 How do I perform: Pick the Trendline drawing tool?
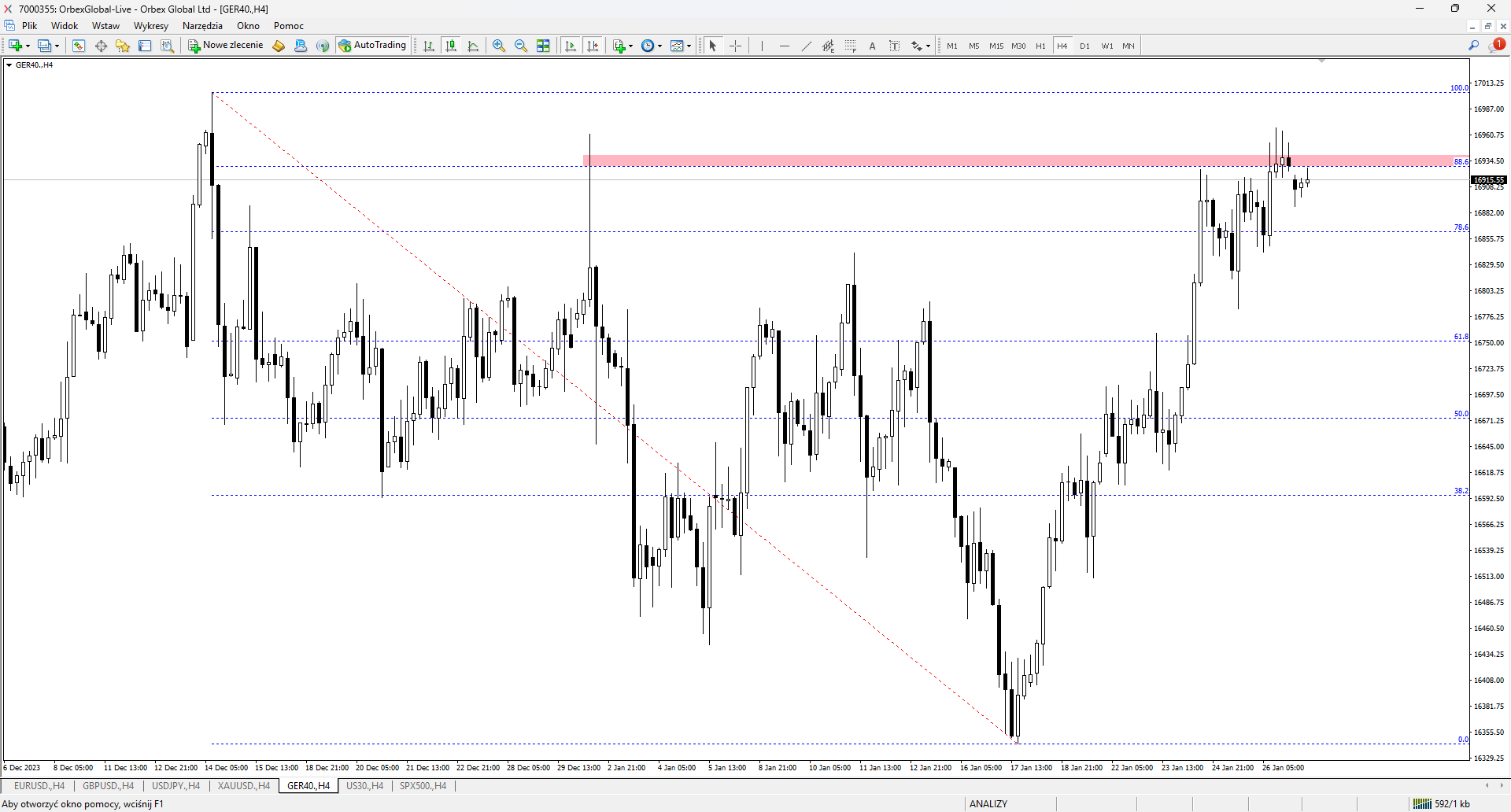pyautogui.click(x=806, y=46)
